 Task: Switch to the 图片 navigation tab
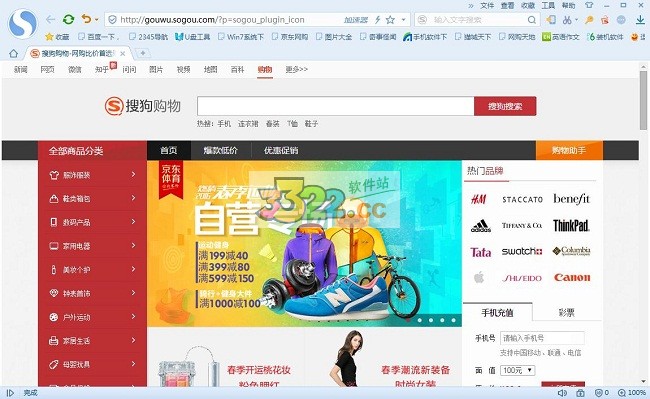point(156,69)
